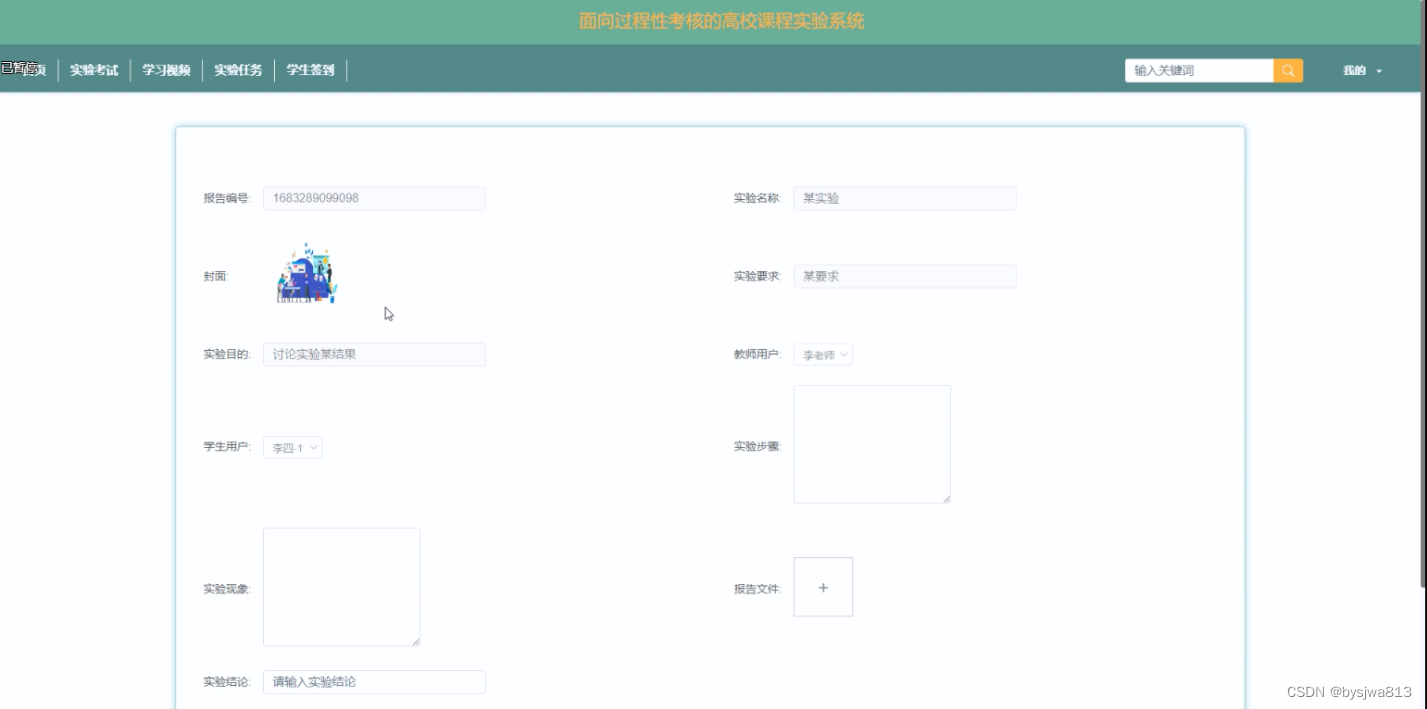This screenshot has width=1427, height=709.
Task: Open the 学习视频 menu item
Action: 166,70
